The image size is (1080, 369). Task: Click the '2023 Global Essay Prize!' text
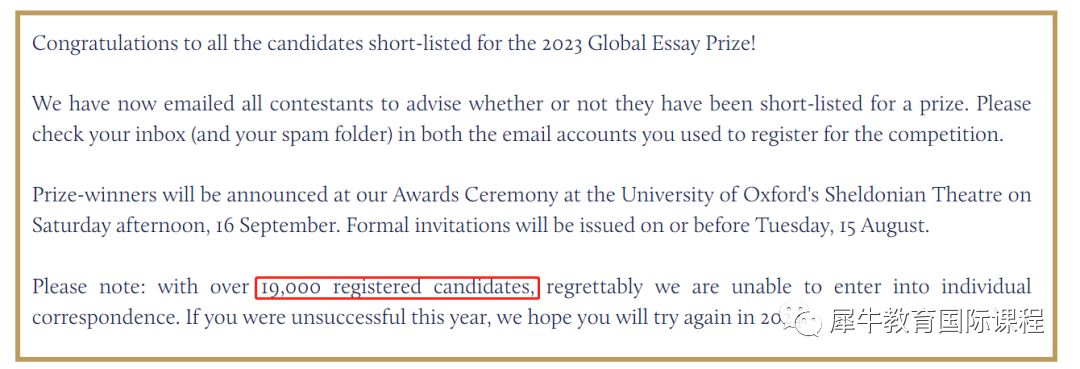coord(648,44)
